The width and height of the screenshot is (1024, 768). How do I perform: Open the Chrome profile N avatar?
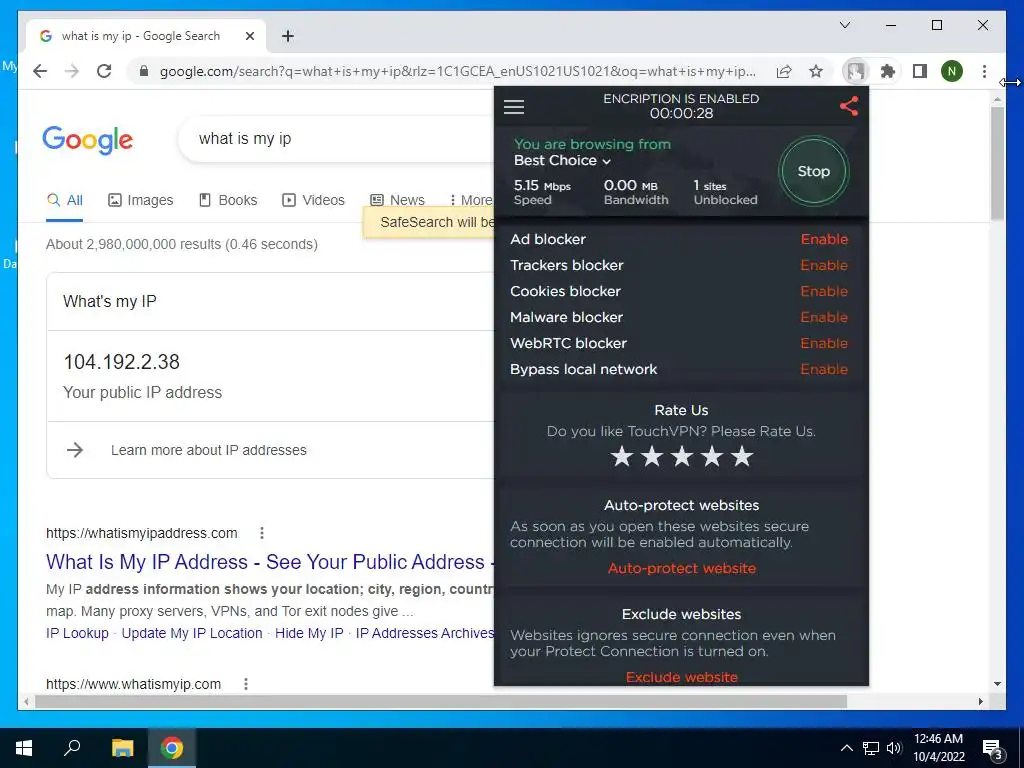coord(952,71)
